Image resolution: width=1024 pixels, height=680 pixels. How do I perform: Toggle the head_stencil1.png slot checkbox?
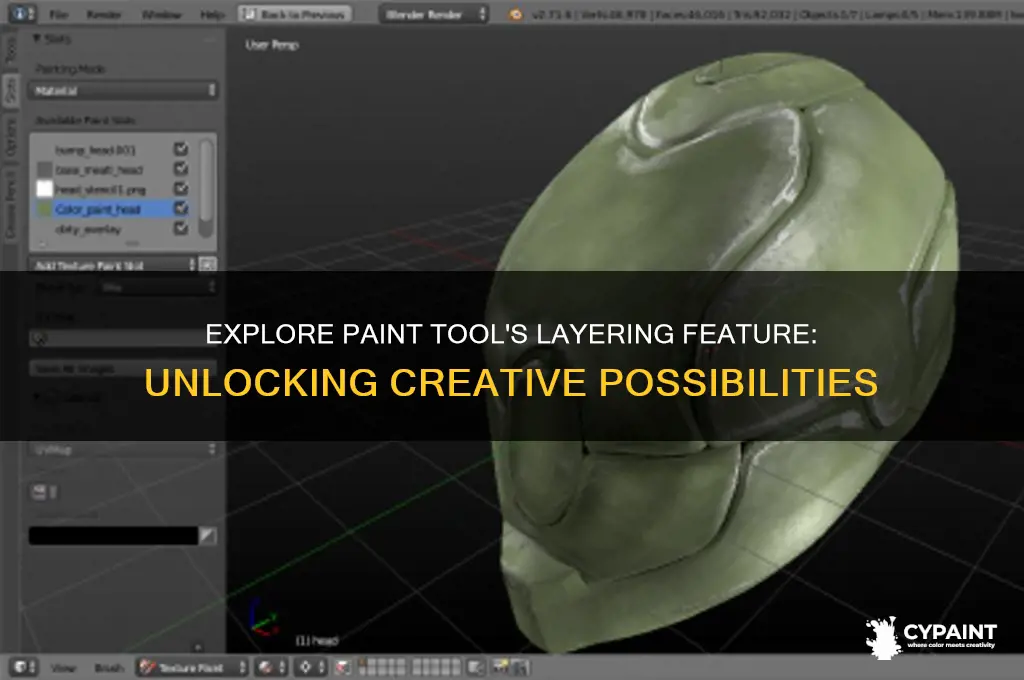[181, 189]
